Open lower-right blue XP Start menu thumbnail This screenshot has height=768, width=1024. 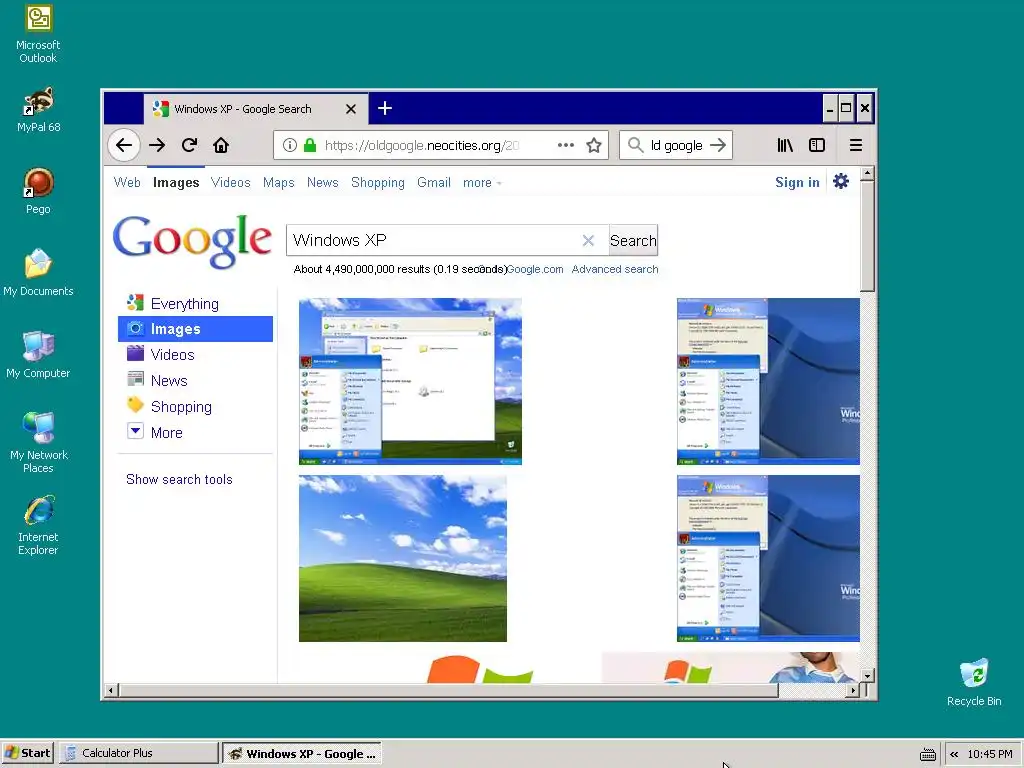(768, 558)
